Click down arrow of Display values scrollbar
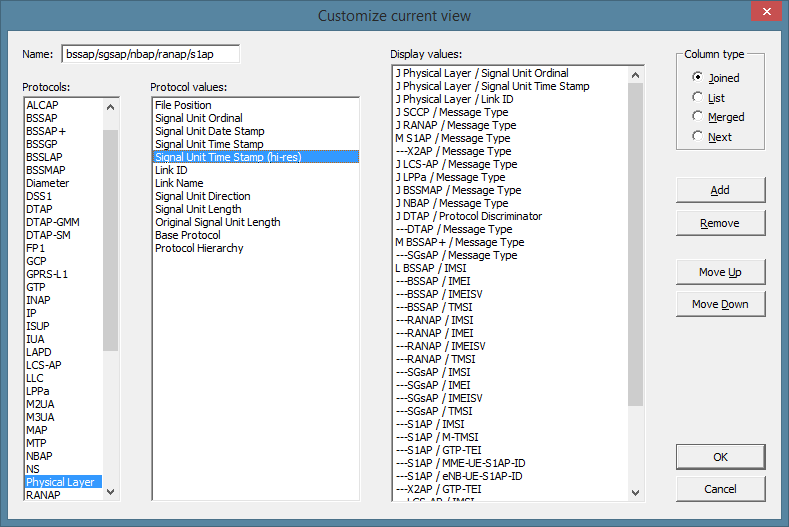 [636, 493]
